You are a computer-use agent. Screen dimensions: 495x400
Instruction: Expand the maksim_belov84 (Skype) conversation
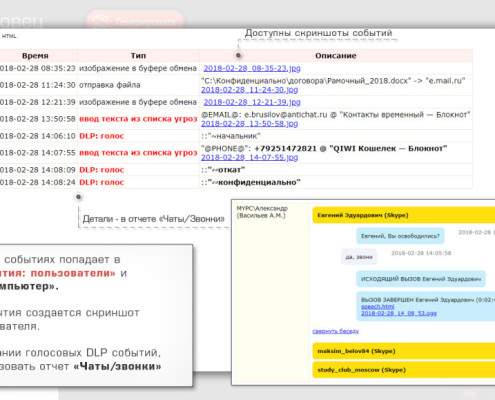(x=404, y=351)
